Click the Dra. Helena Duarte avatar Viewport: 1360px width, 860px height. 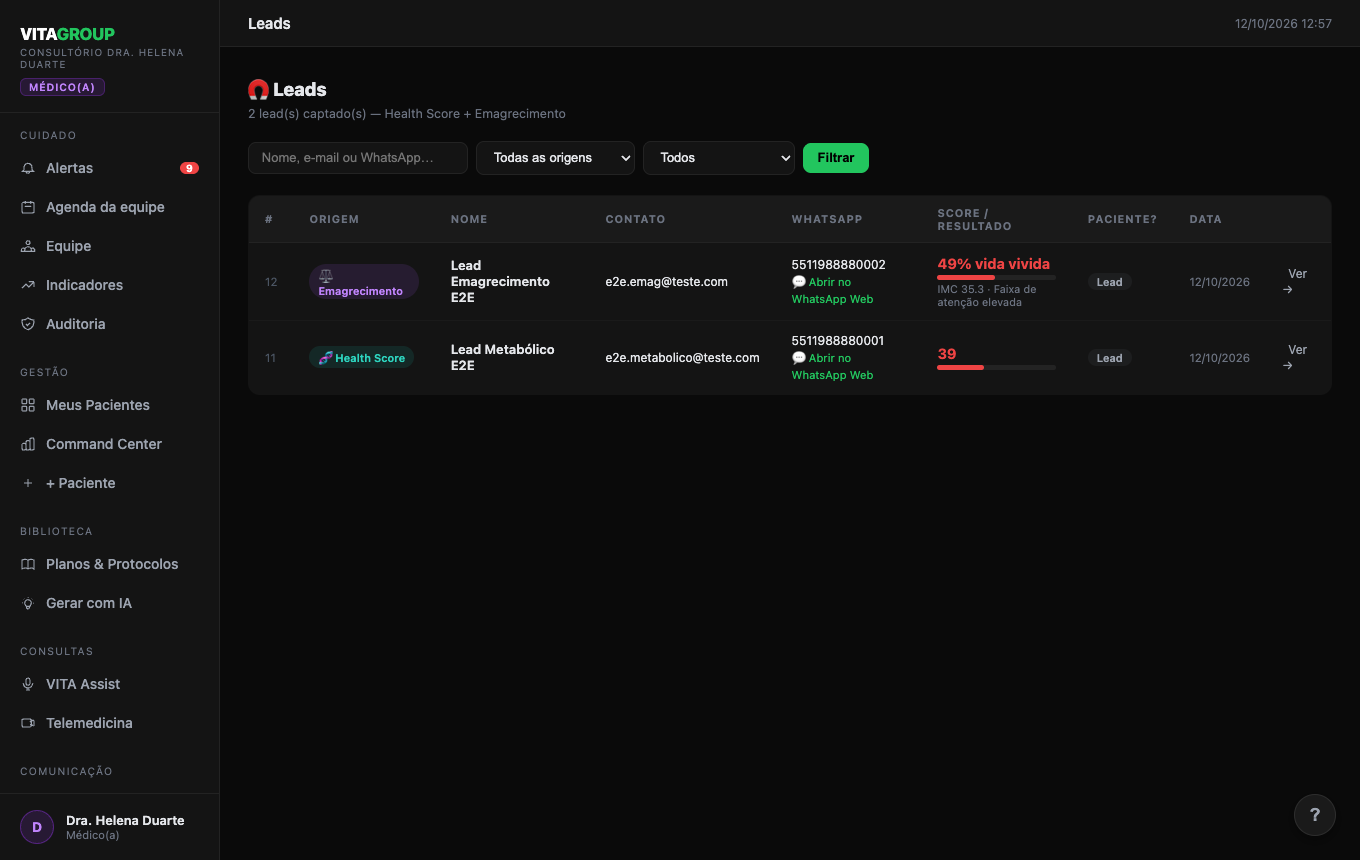point(37,827)
